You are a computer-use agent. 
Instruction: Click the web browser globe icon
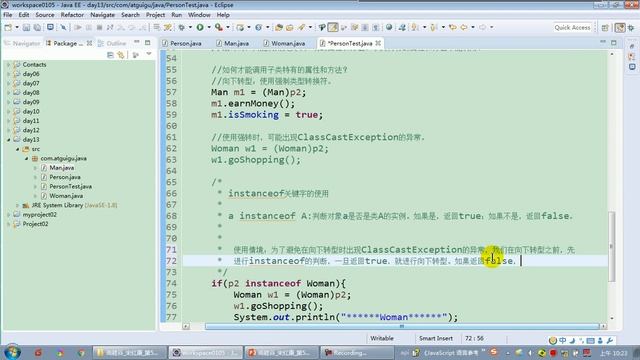coord(389,27)
